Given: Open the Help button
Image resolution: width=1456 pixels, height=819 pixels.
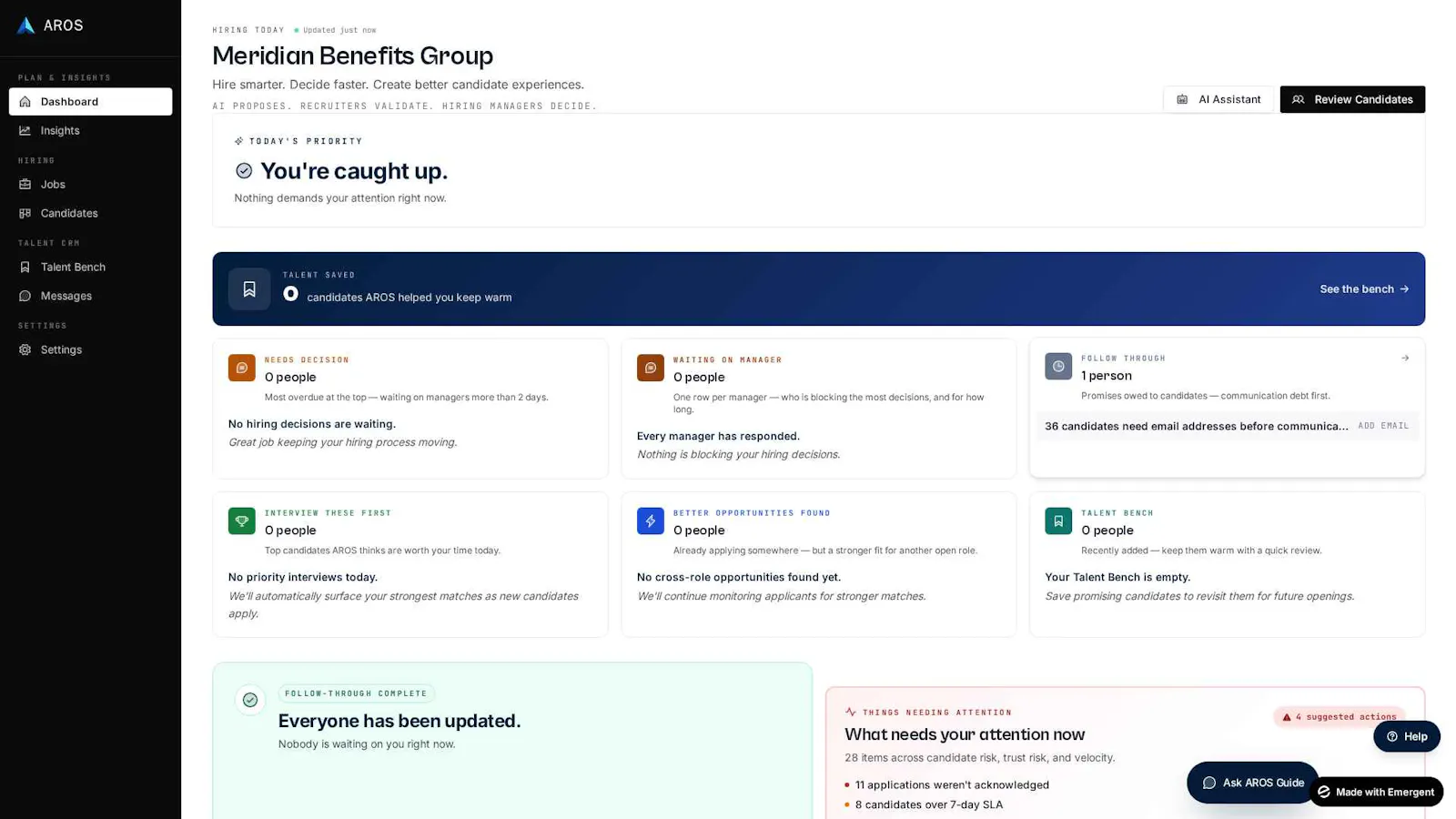Looking at the screenshot, I should click(x=1407, y=736).
